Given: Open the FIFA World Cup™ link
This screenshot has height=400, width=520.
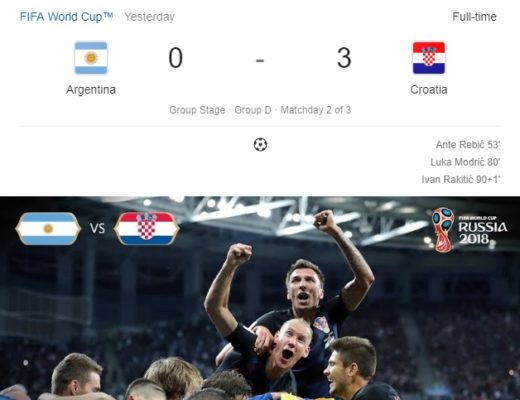Looking at the screenshot, I should coord(66,17).
